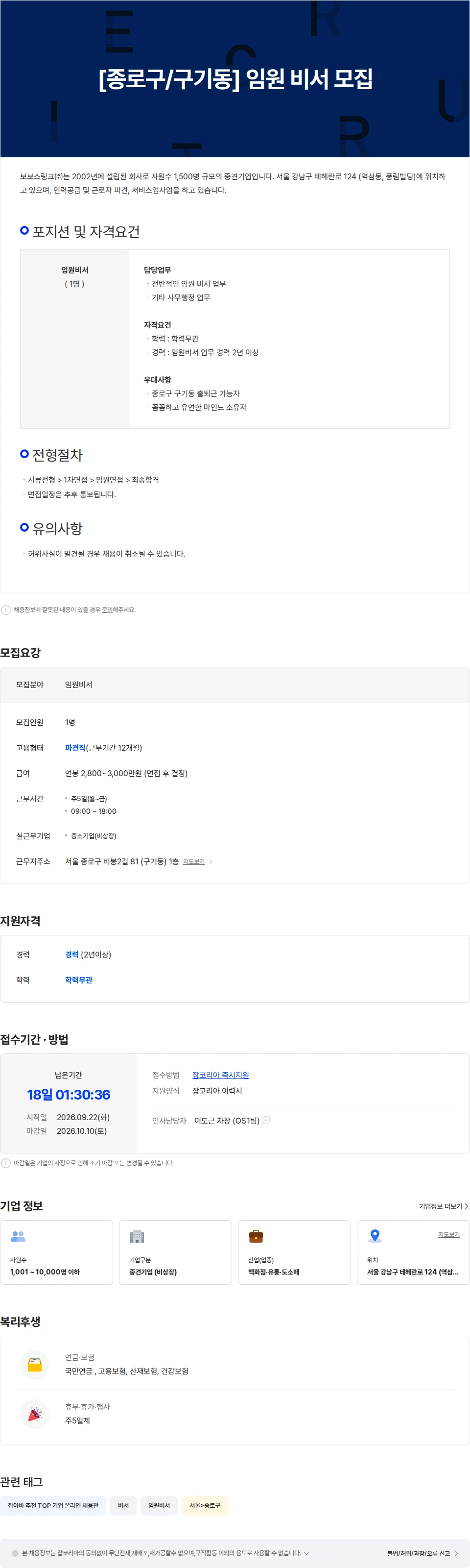This screenshot has width=470, height=1568.
Task: Select the 임원비서 tag
Action: point(159,1505)
